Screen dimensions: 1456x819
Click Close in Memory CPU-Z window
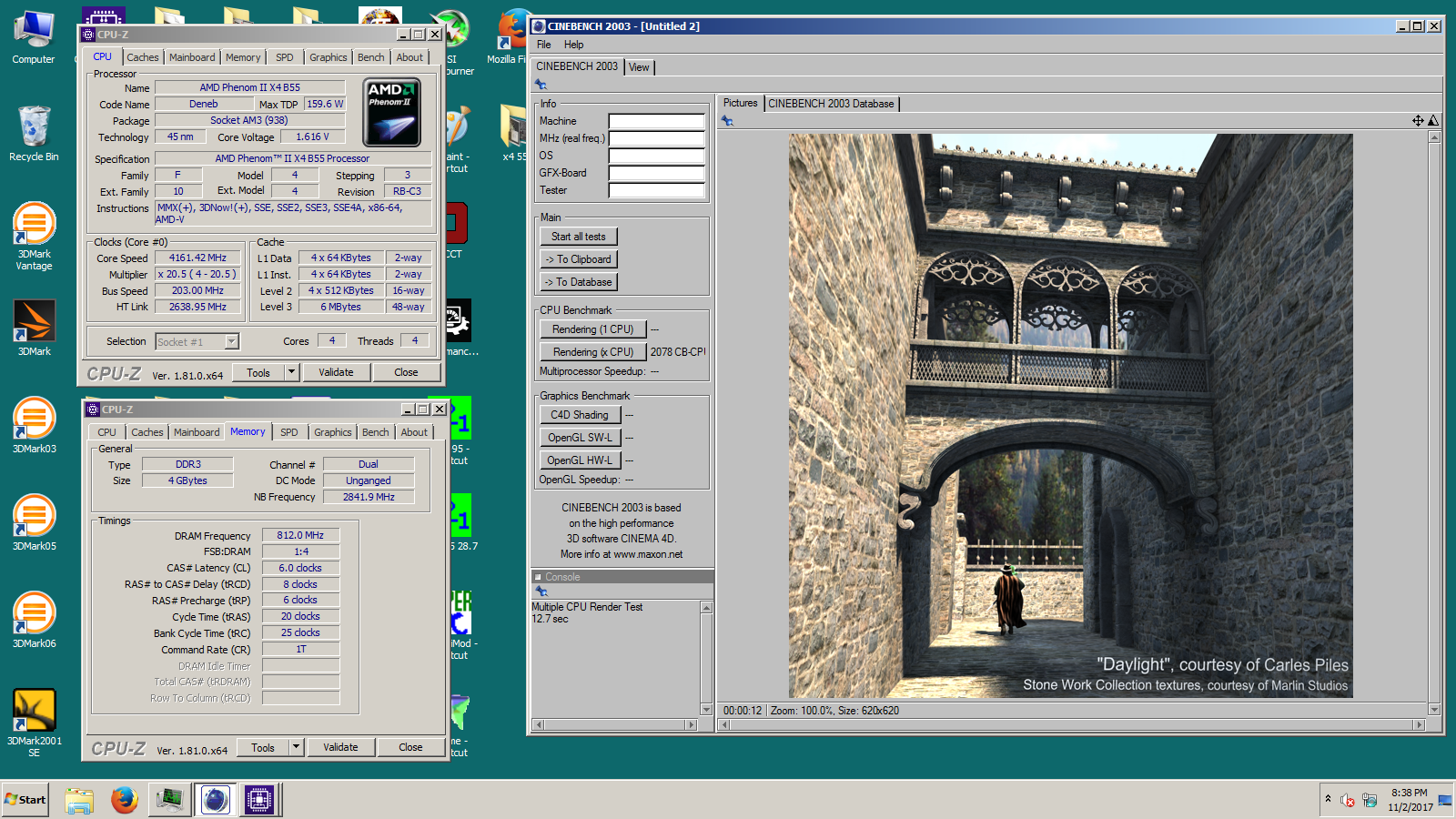pyautogui.click(x=410, y=747)
